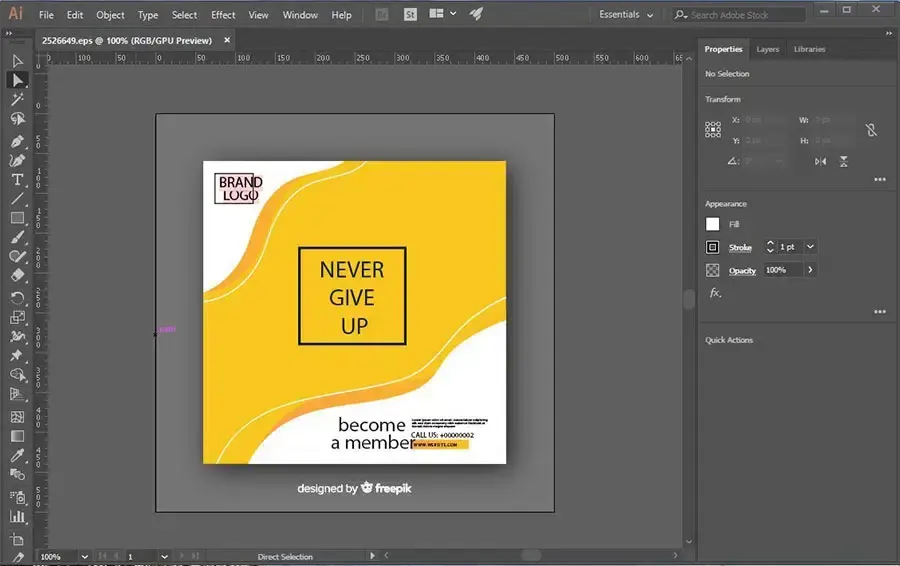
Task: Pick the Scale tool
Action: [x=17, y=317]
